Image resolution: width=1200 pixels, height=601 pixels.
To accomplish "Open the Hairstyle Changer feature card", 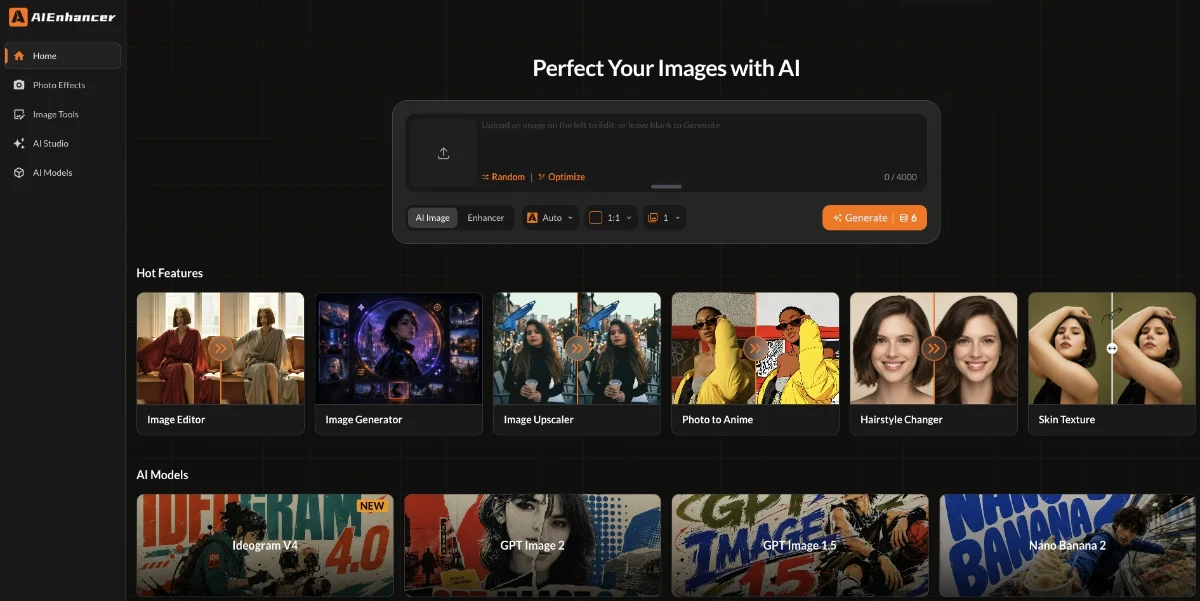I will (934, 363).
